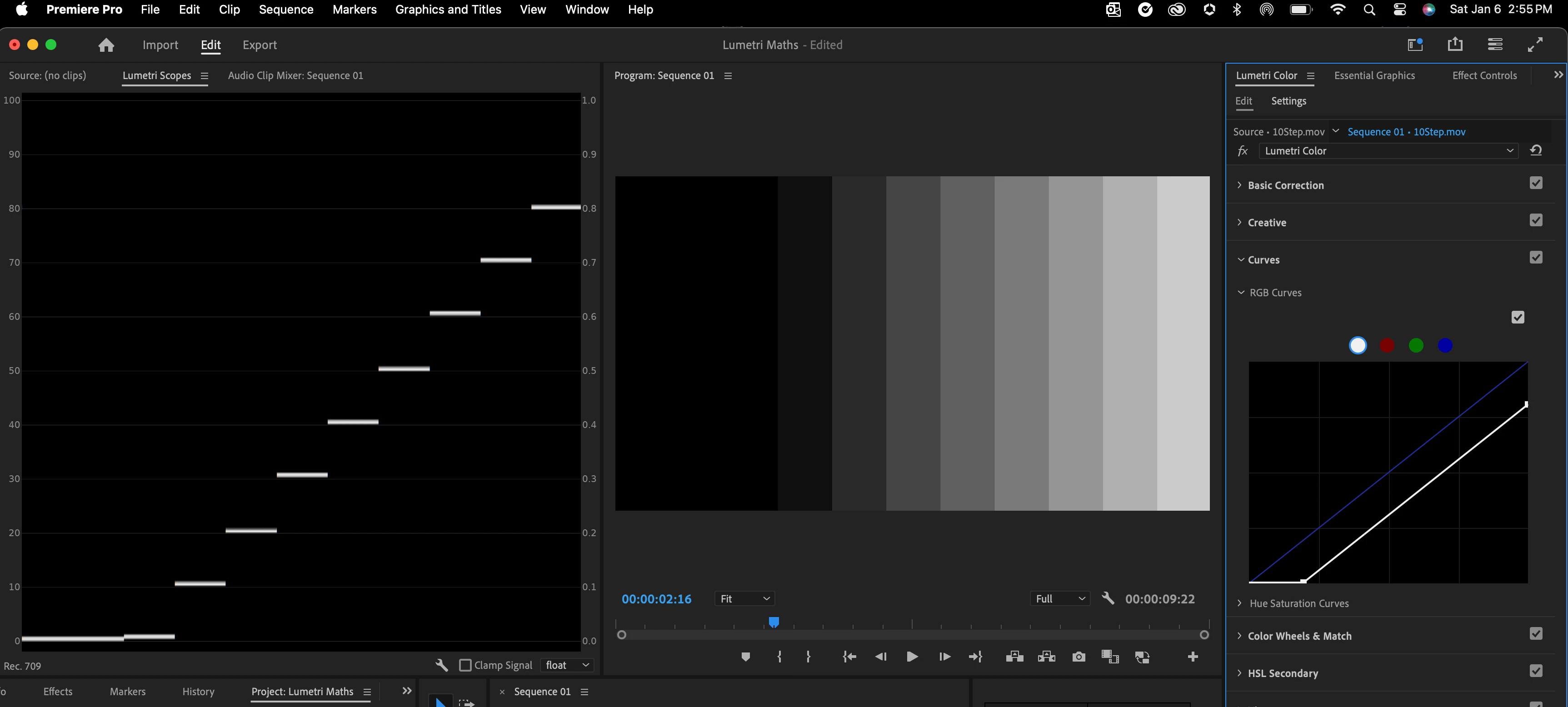This screenshot has height=707, width=1568.
Task: Enable the Clamp Signal checkbox
Action: (x=466, y=665)
